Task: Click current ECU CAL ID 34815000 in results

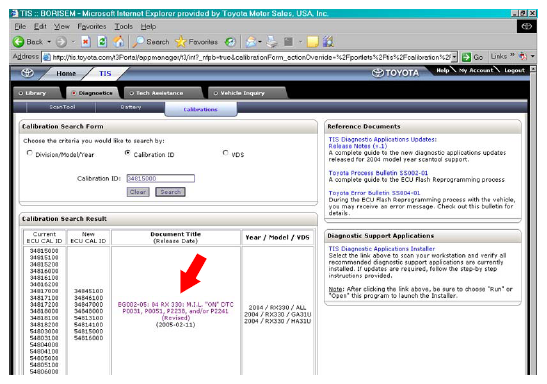Action: click(44, 251)
